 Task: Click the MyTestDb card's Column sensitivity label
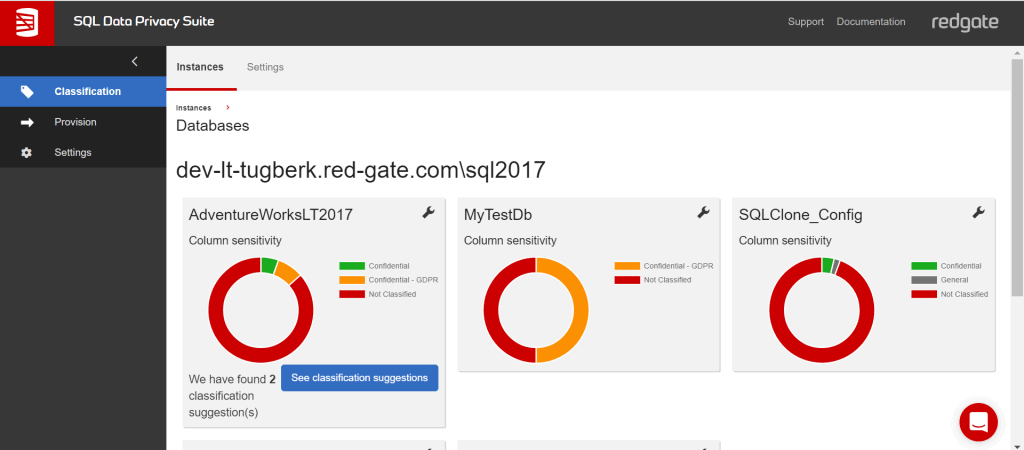pos(510,241)
